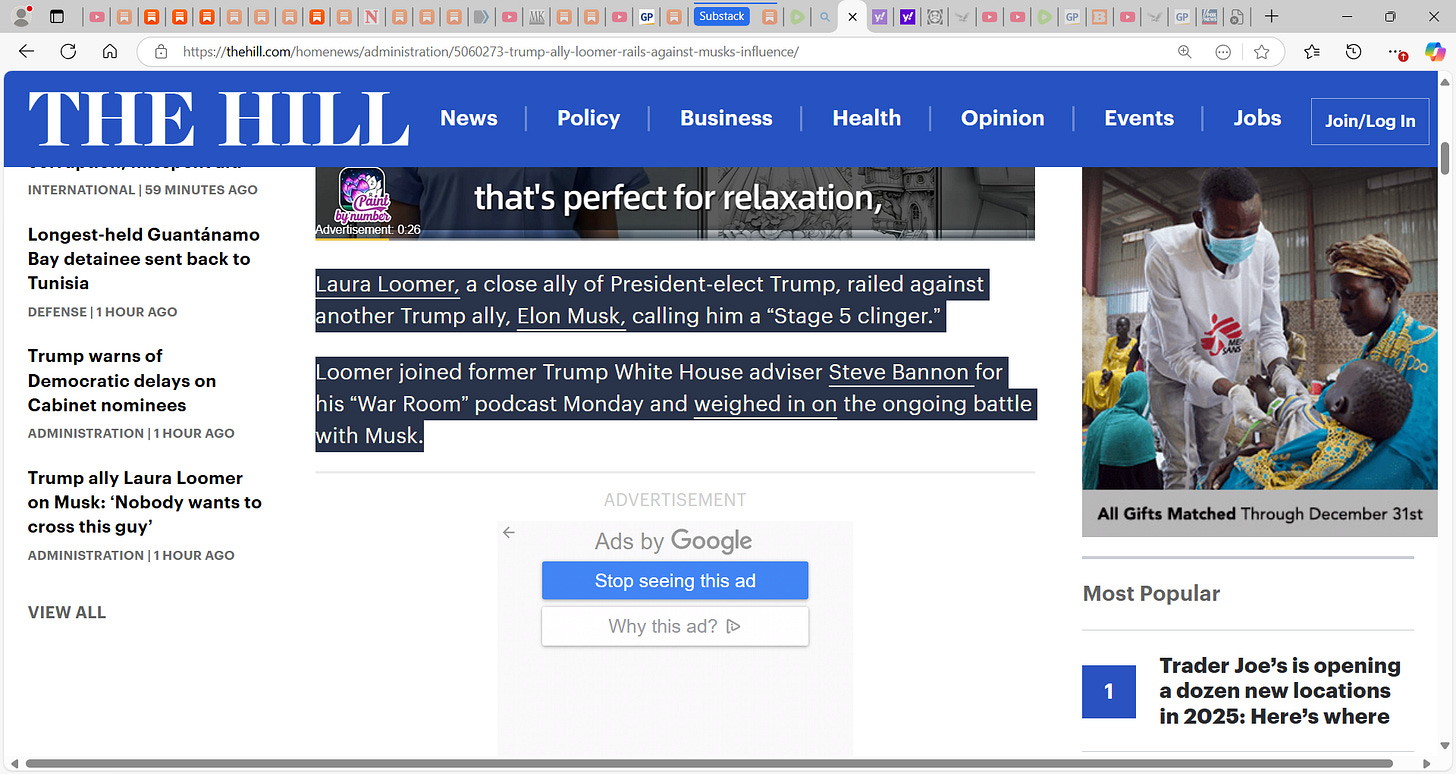Open the Opinion menu
Image resolution: width=1456 pixels, height=774 pixels.
(1002, 118)
